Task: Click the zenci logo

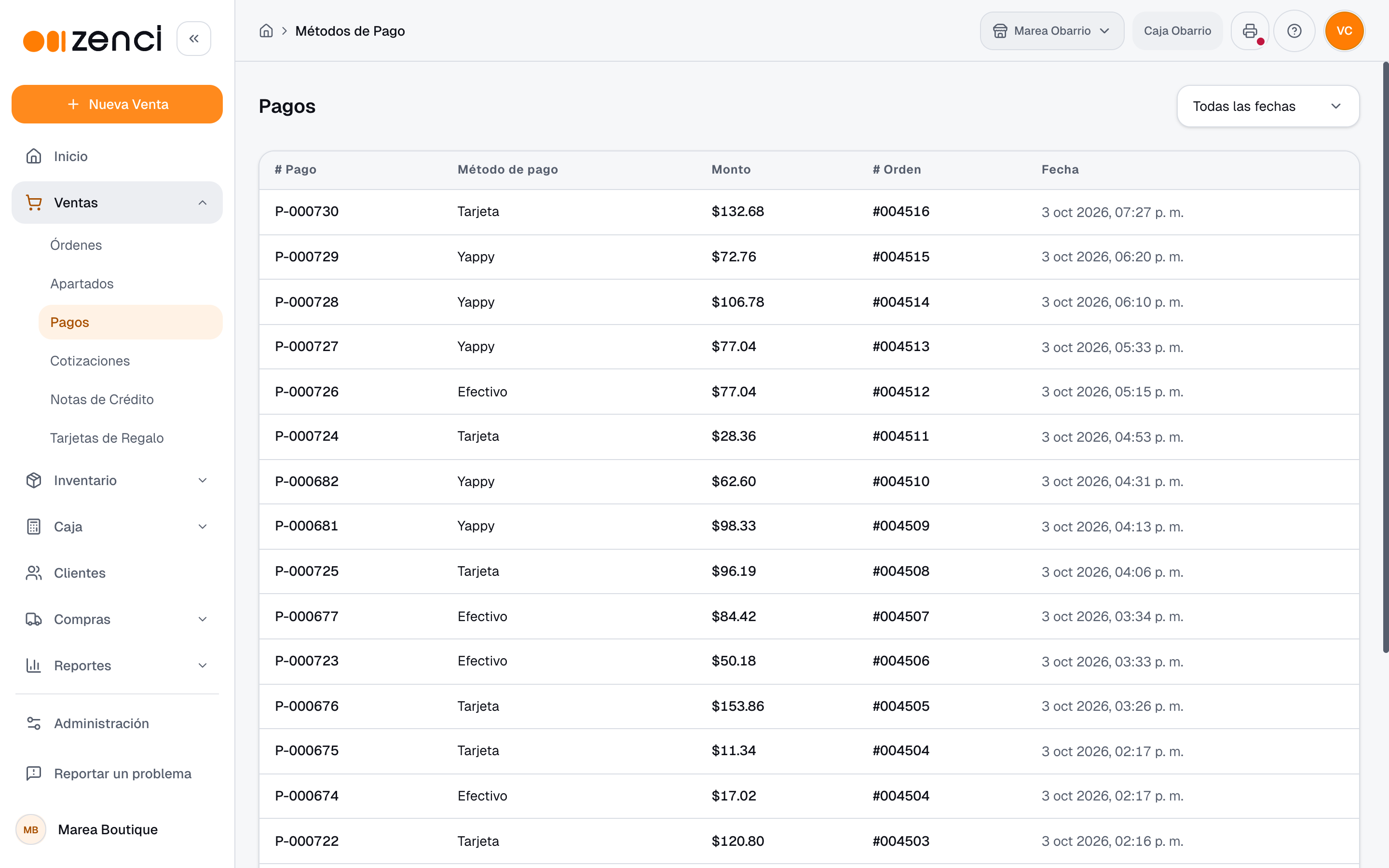Action: tap(93, 39)
